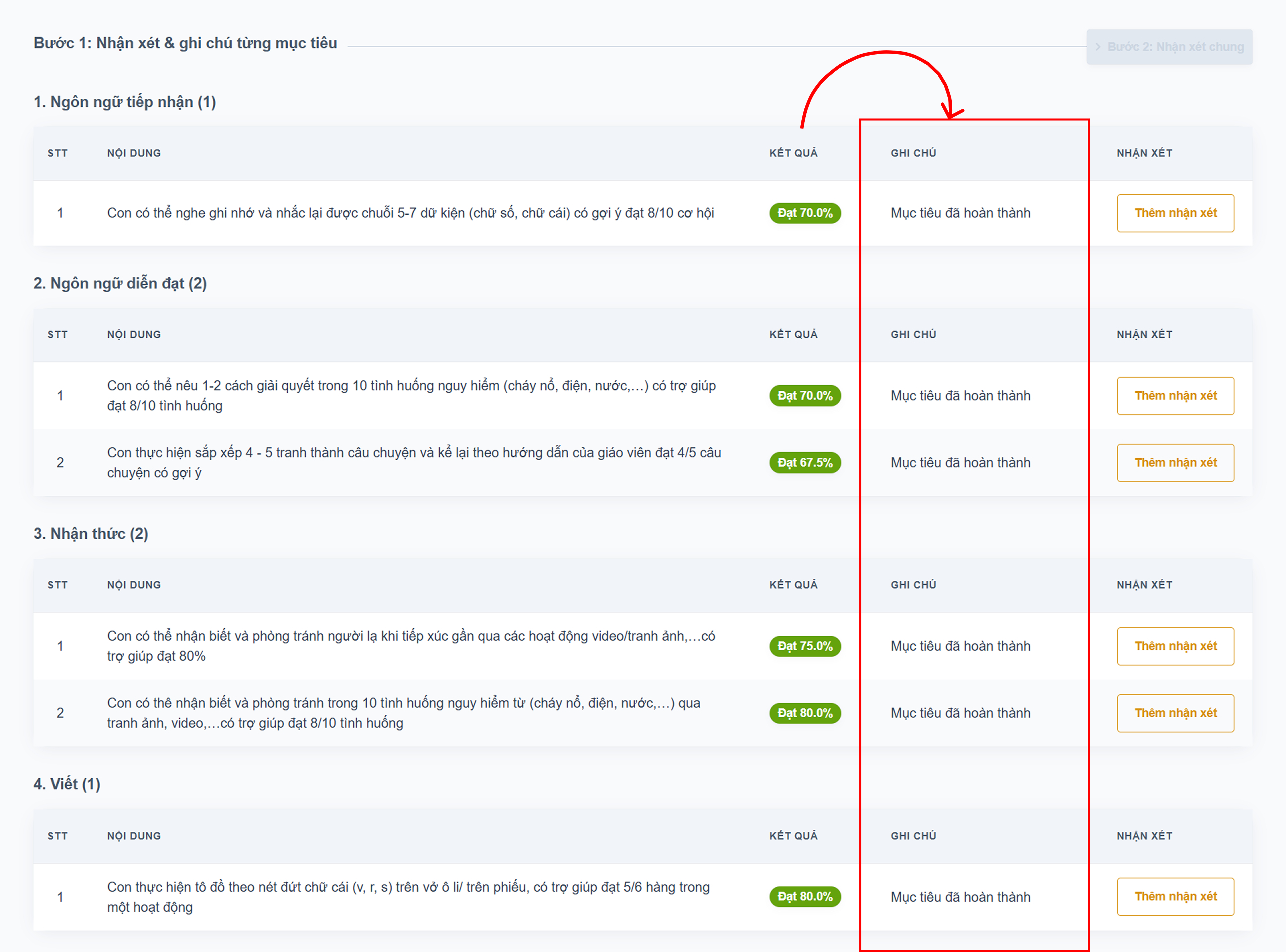Click GHI CHÚ column header in first table

pos(913,153)
